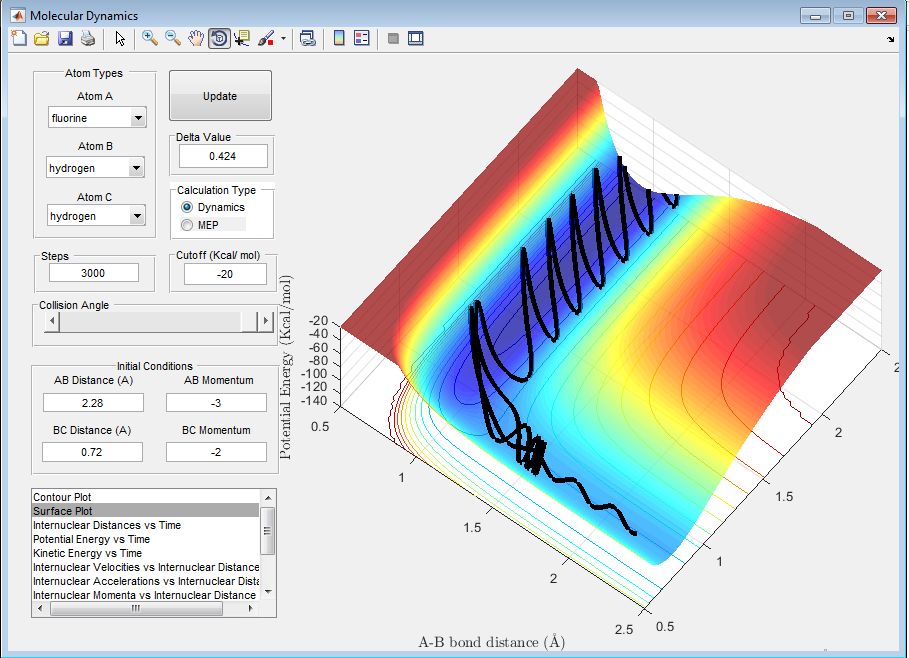
Task: Open file with the folder icon
Action: (x=42, y=38)
